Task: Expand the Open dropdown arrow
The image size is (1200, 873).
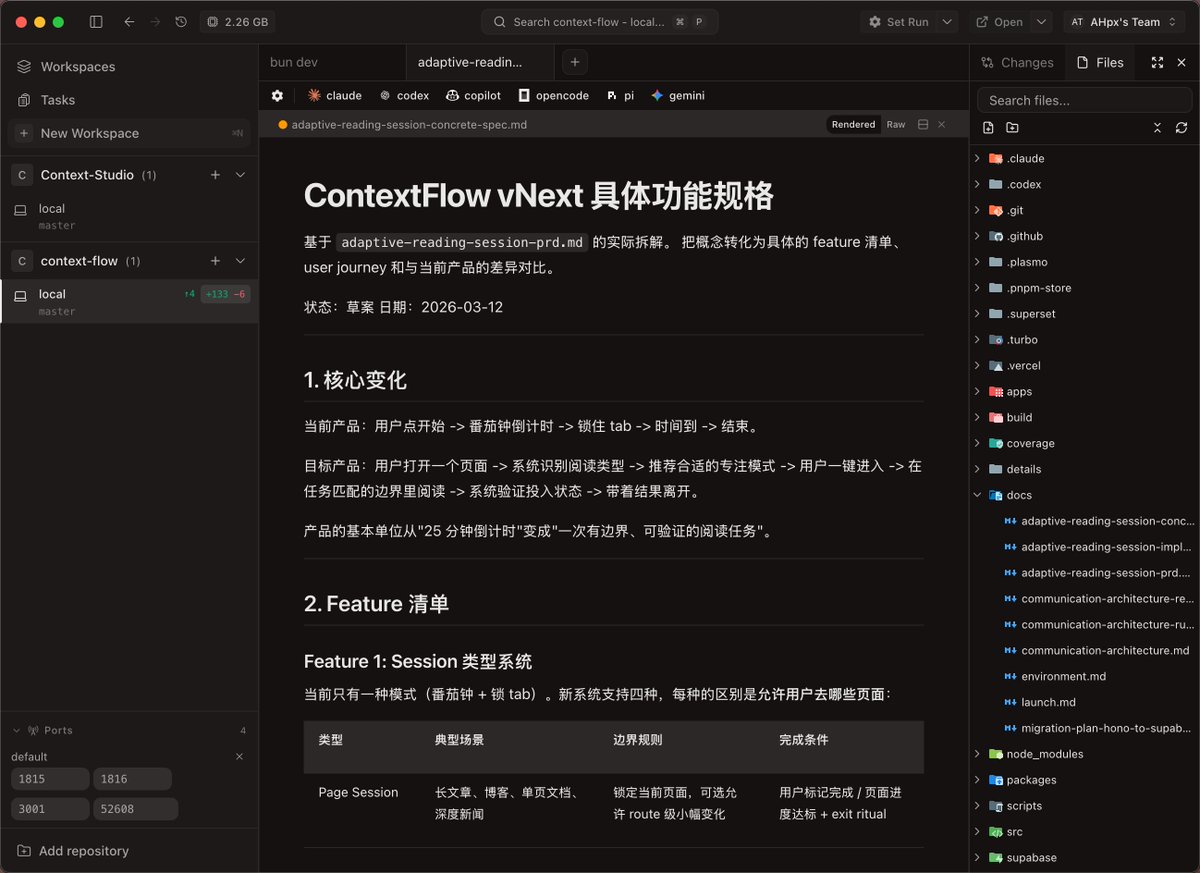Action: (1041, 22)
